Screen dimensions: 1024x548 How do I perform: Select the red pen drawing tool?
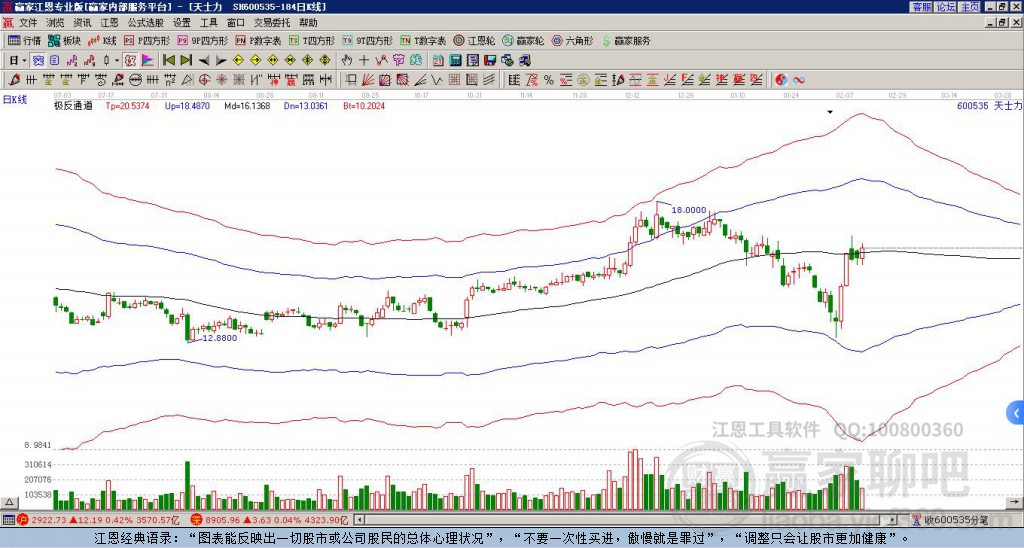pyautogui.click(x=14, y=80)
